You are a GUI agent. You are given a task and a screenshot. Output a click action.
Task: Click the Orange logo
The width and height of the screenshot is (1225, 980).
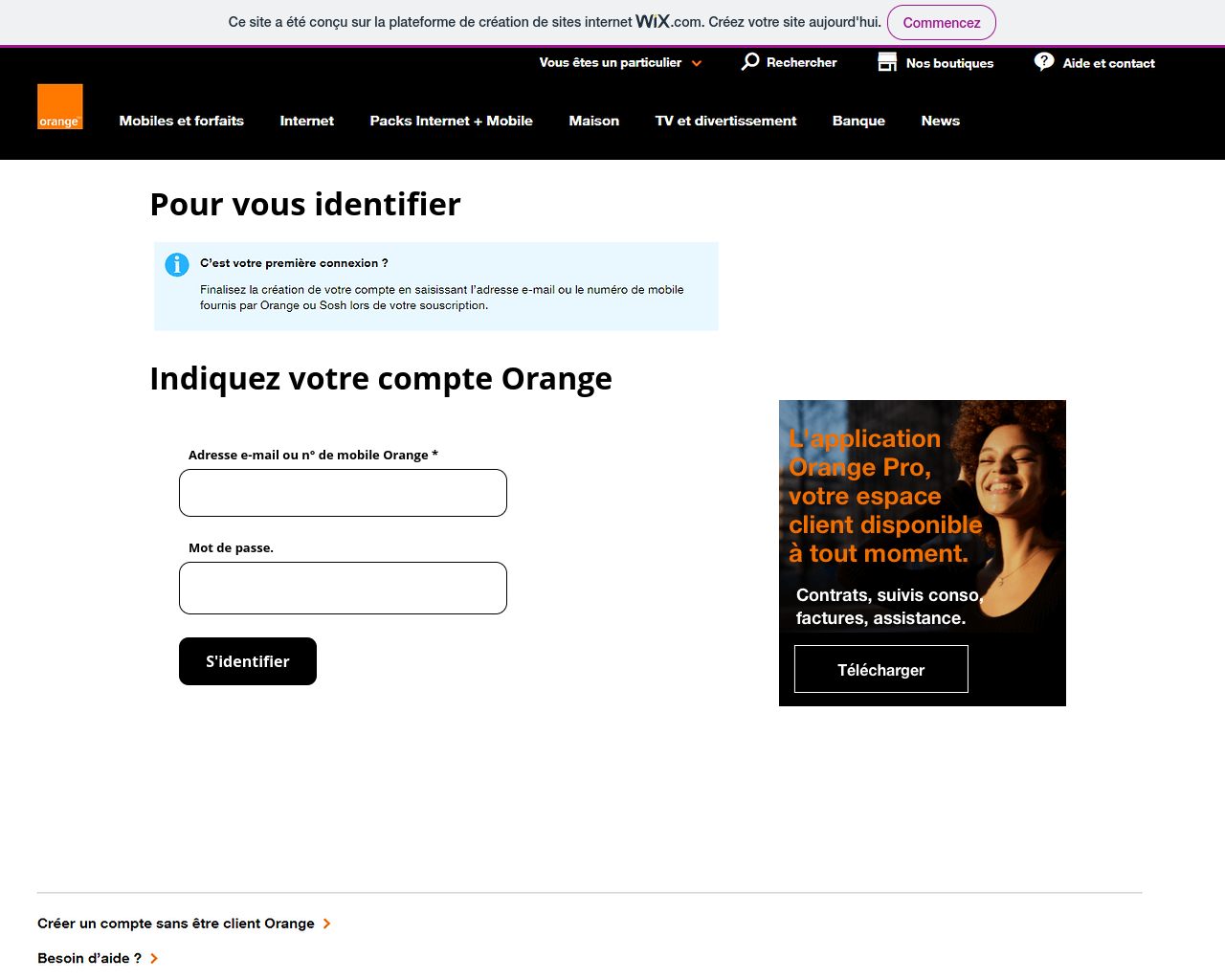click(x=60, y=106)
